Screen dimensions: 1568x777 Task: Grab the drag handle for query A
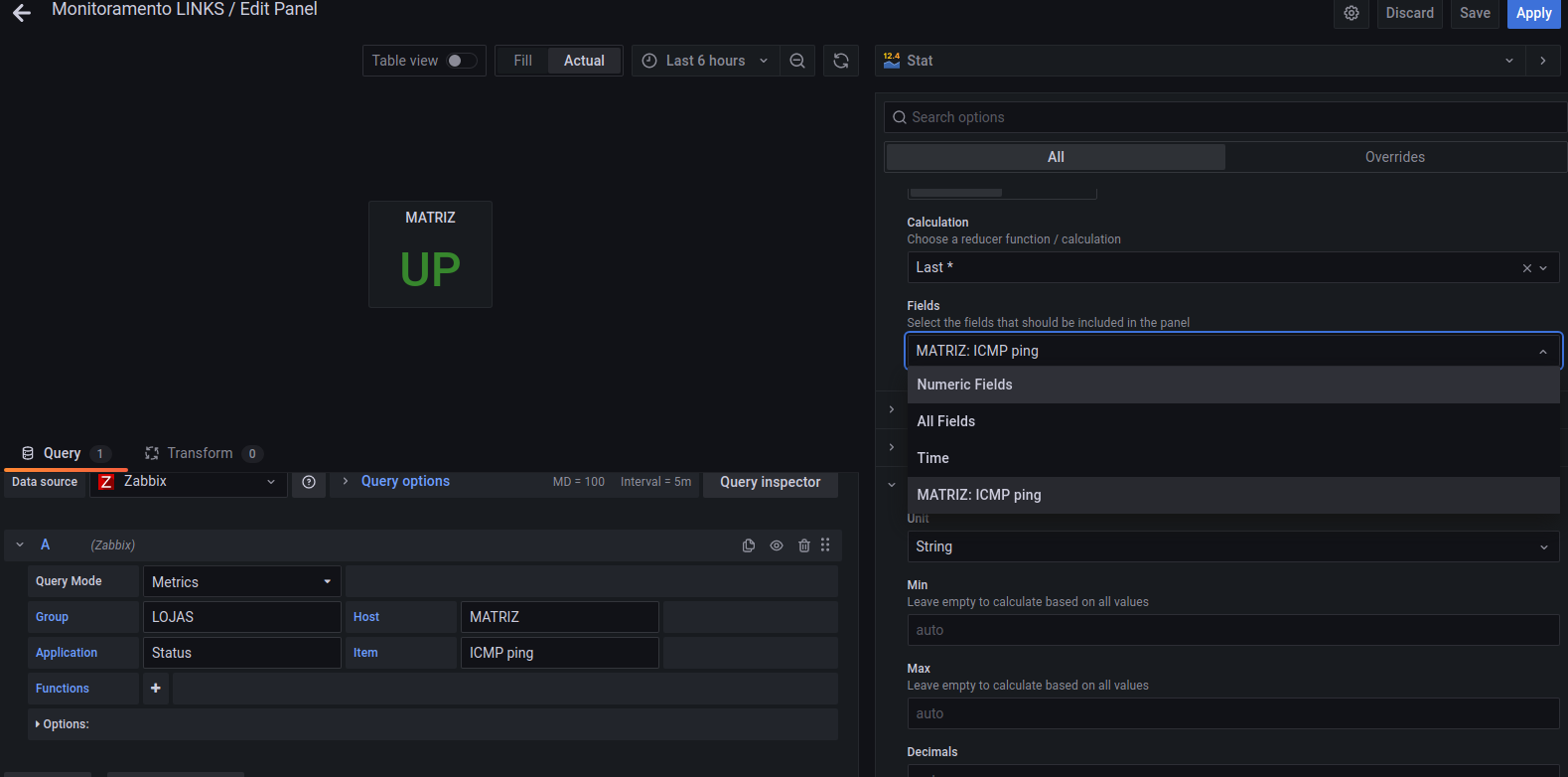tap(825, 545)
